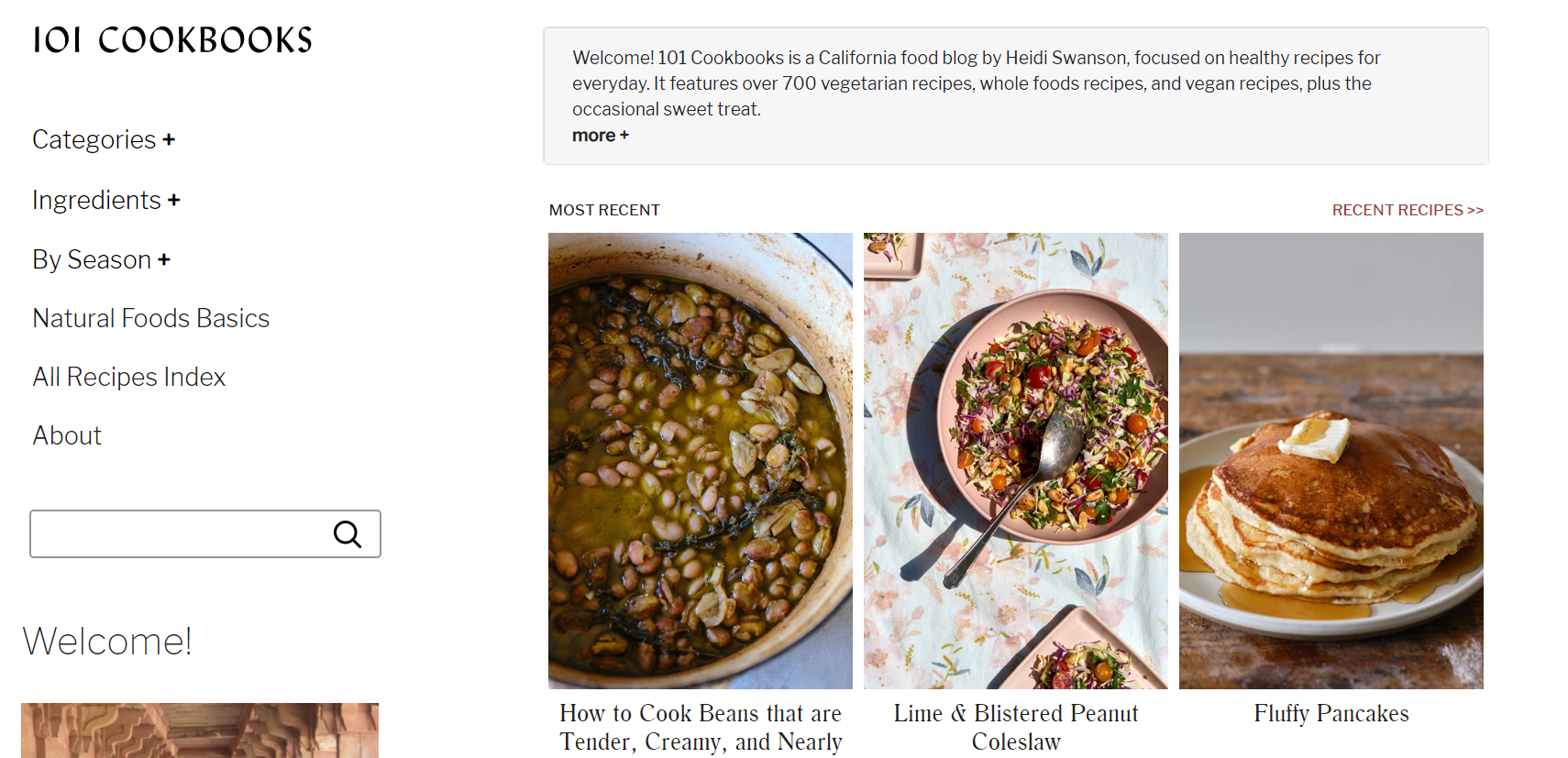Open the All Recipes Index
1568x758 pixels.
click(x=128, y=377)
